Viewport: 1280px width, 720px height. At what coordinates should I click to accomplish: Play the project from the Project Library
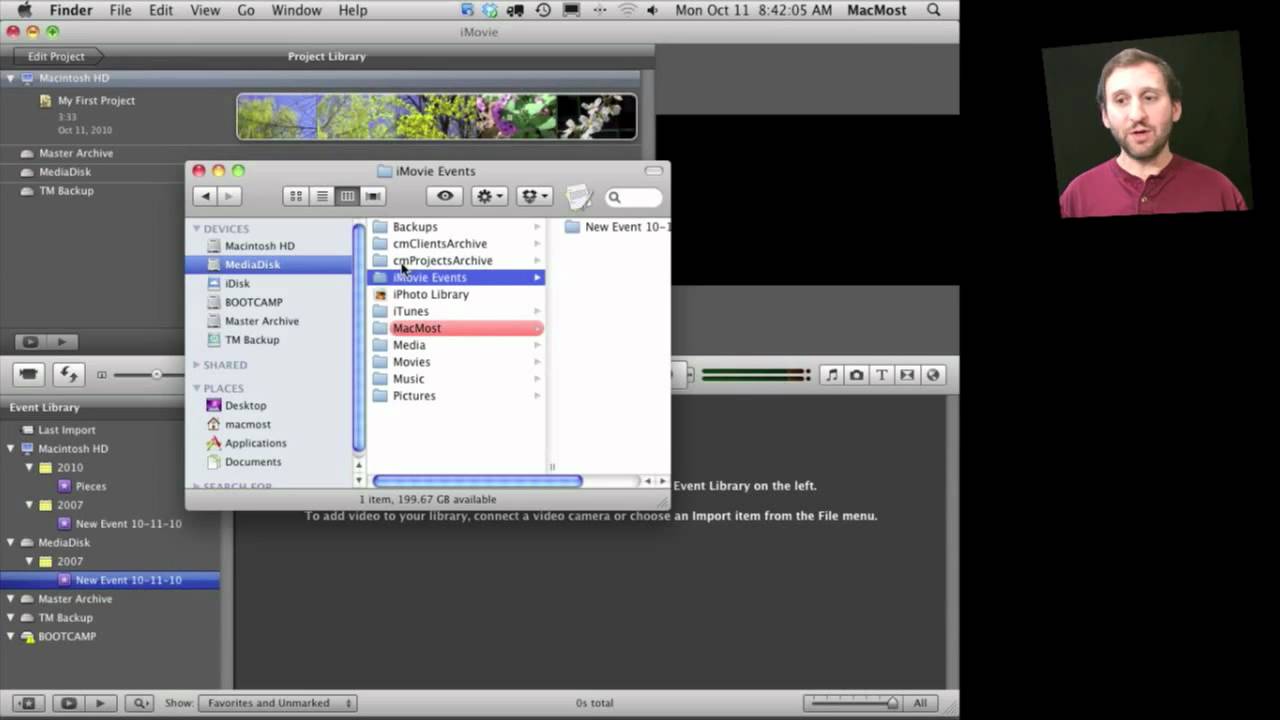pyautogui.click(x=61, y=342)
